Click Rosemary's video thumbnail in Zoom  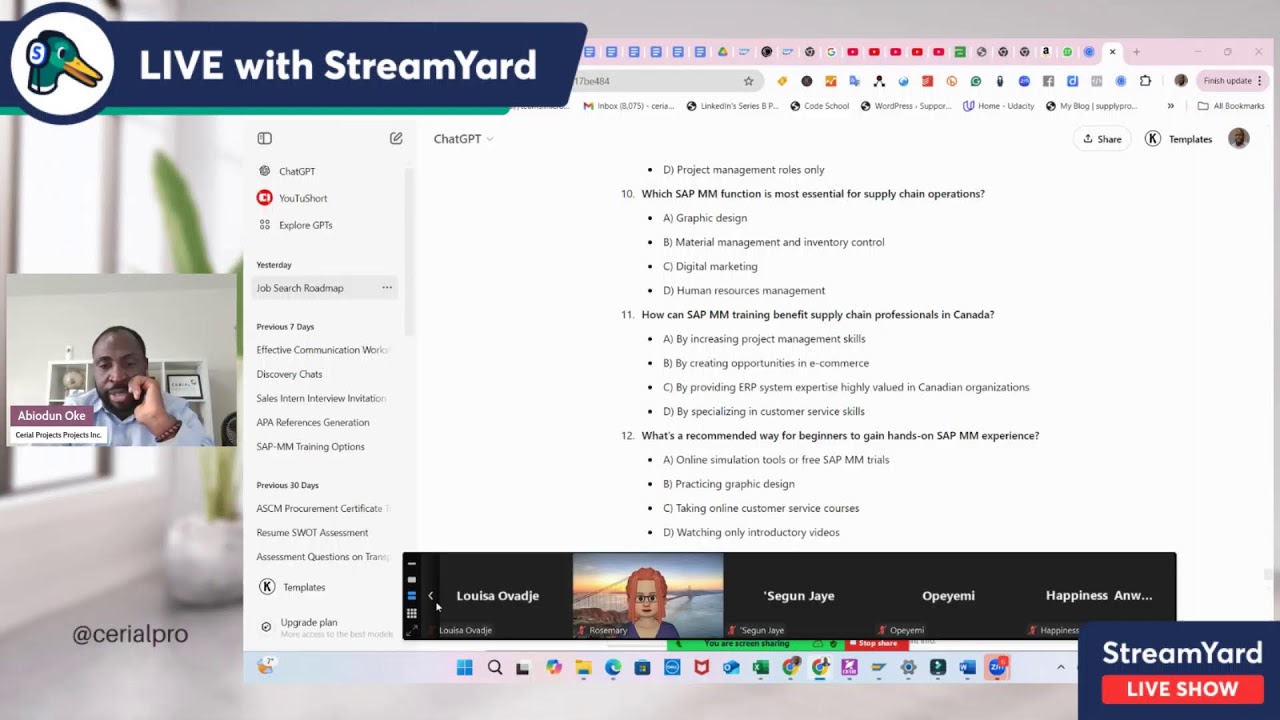pyautogui.click(x=648, y=596)
